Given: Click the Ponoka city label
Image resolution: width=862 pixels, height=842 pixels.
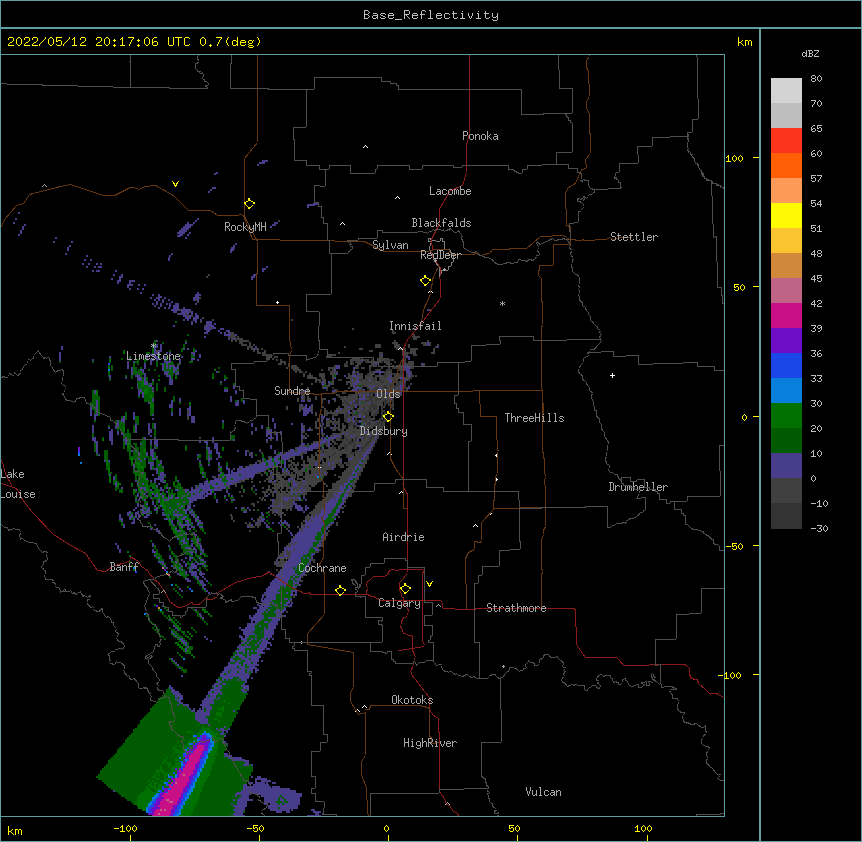Looking at the screenshot, I should 480,136.
